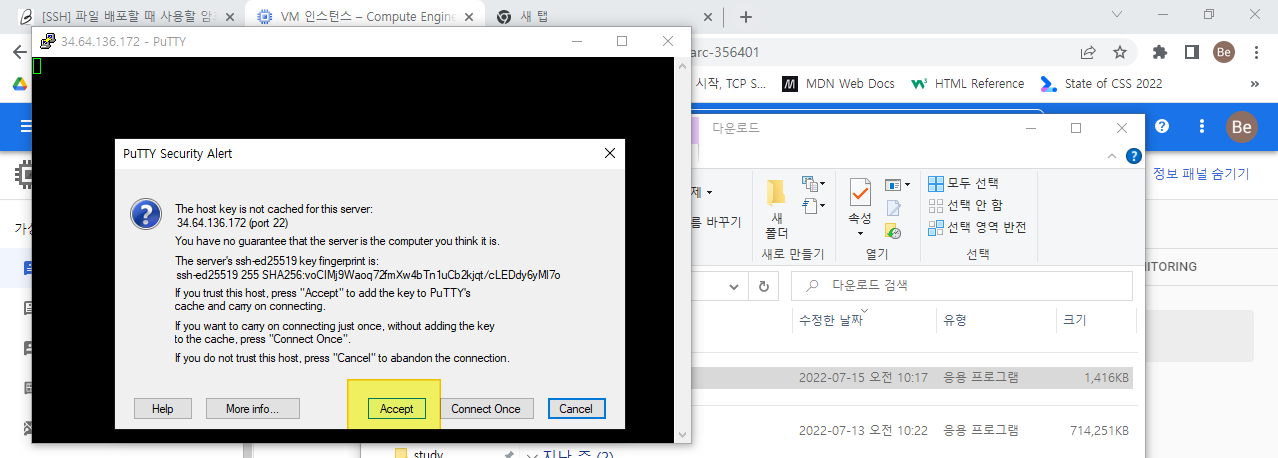Click 선택 영역 반전 in Explorer ribbon

(x=977, y=228)
